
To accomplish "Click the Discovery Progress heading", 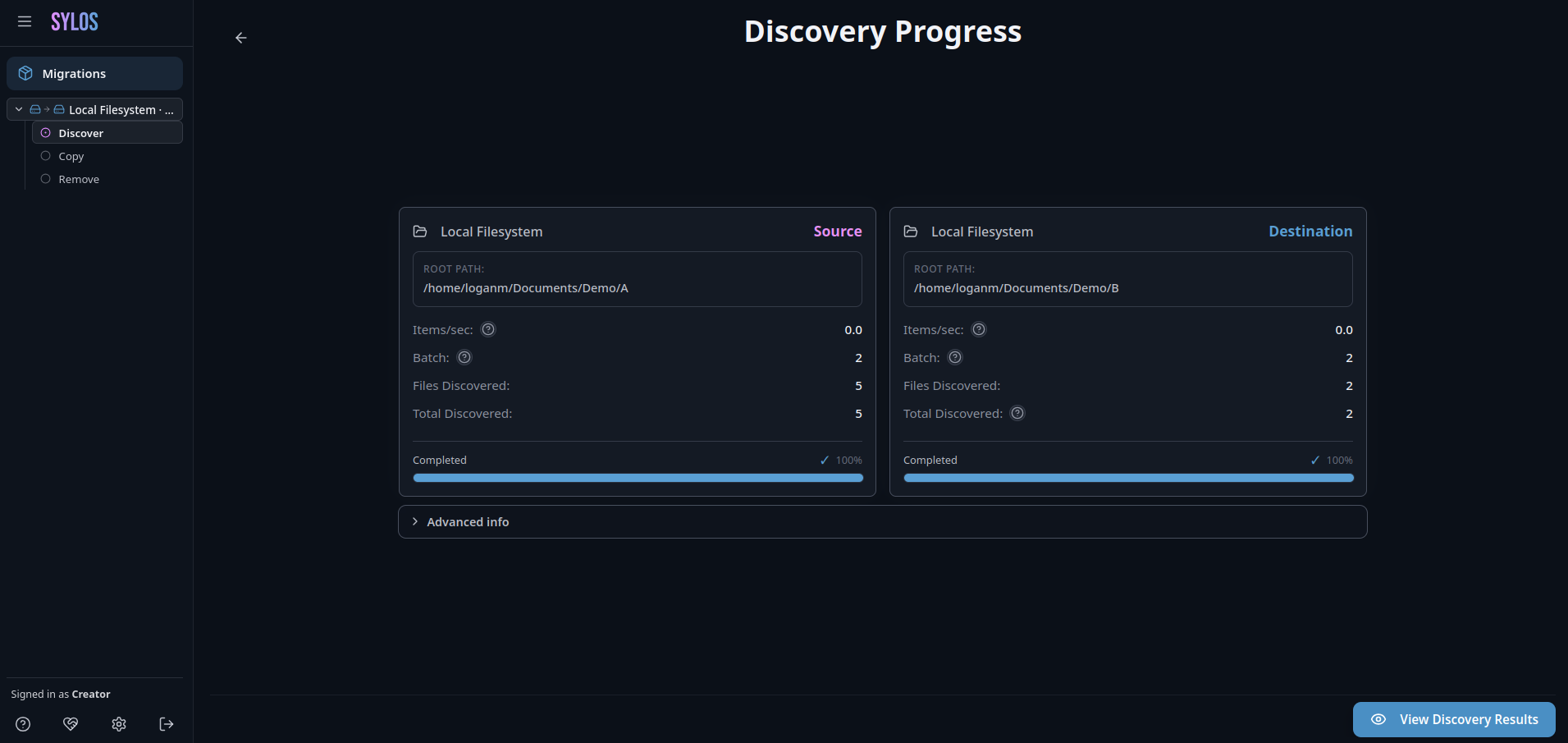I will click(x=883, y=31).
